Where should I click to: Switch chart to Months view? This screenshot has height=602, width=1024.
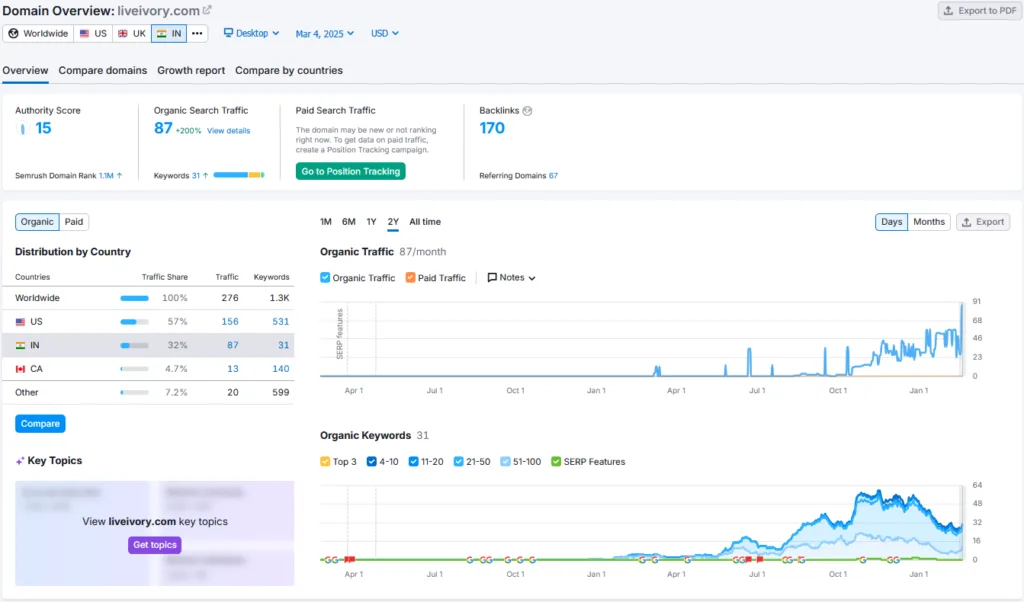tap(929, 222)
